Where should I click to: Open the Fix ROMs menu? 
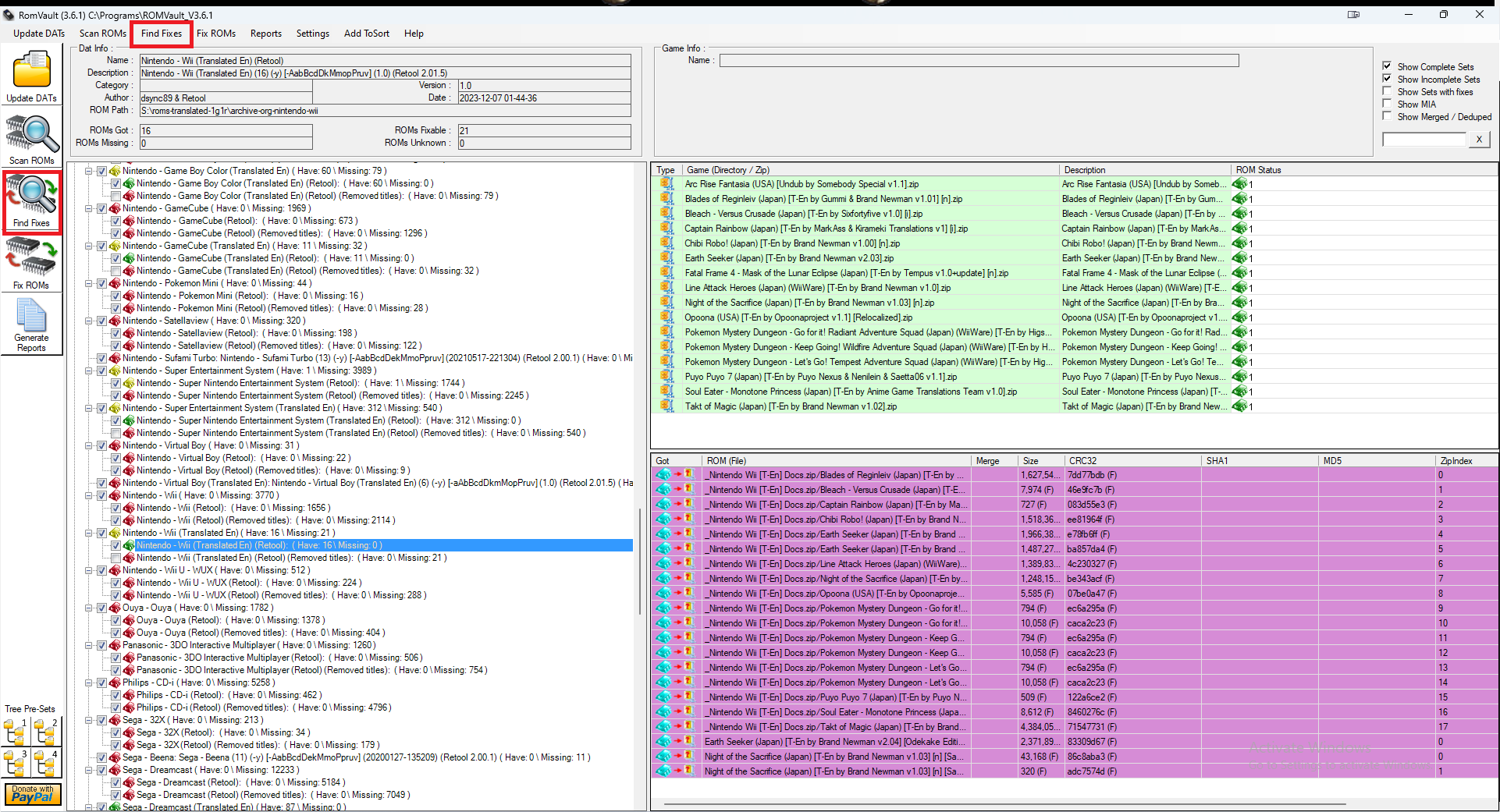click(216, 34)
